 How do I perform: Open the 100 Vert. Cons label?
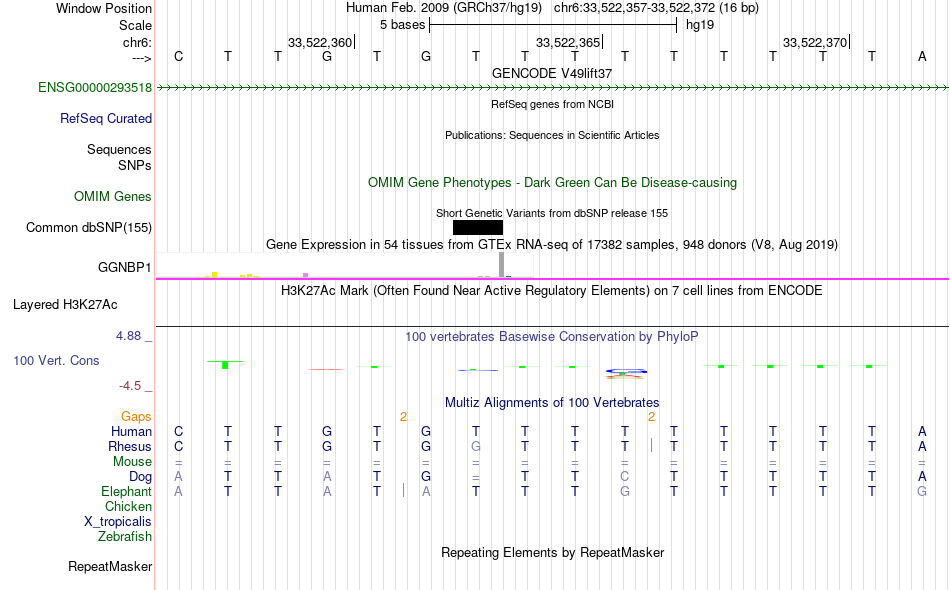tap(56, 360)
